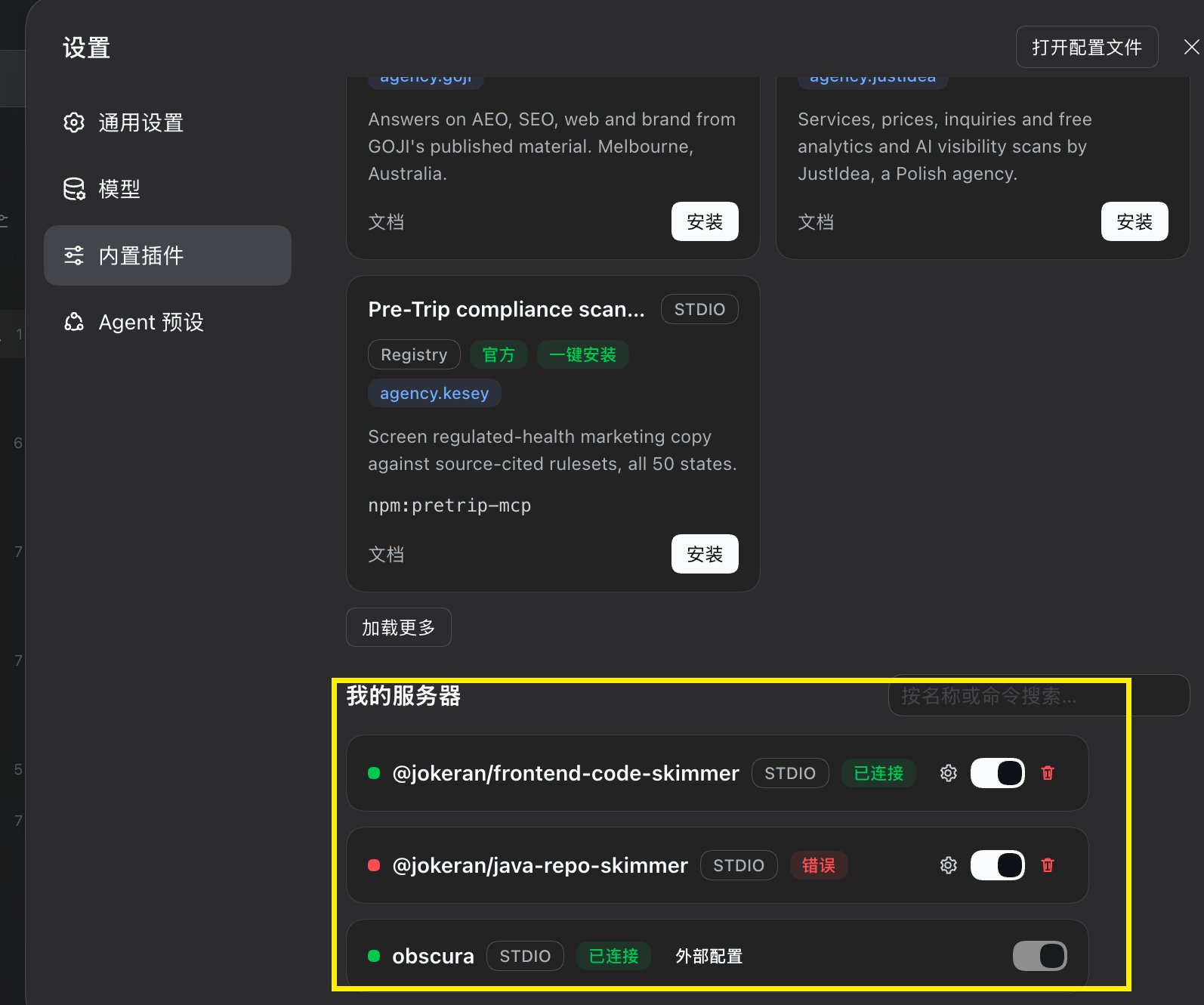Toggle the java-repo-skimmer server switch

tap(997, 865)
